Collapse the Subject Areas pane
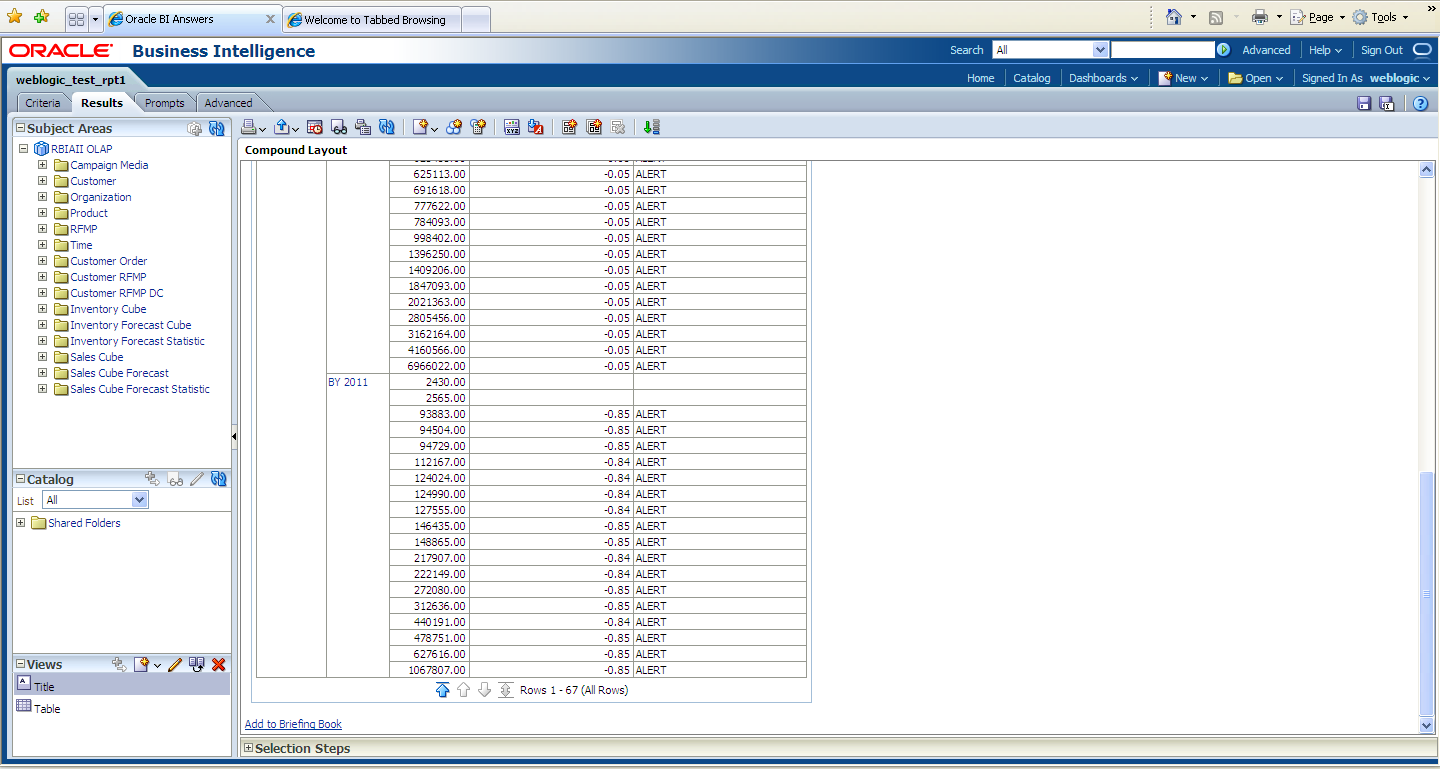Screen dimensions: 1440x769 [20, 128]
